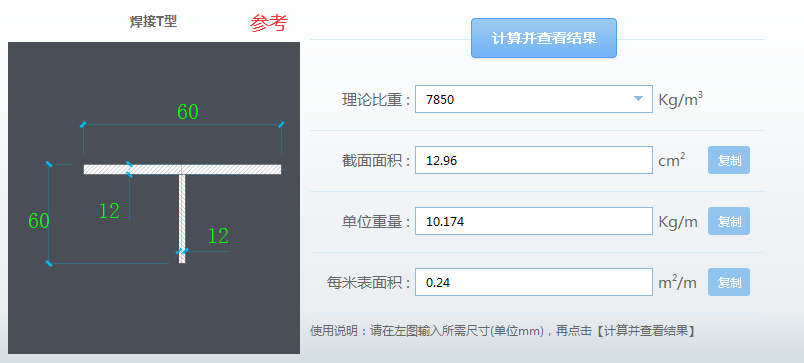Click the 焊接T型 title
The width and height of the screenshot is (804, 363).
(x=153, y=22)
